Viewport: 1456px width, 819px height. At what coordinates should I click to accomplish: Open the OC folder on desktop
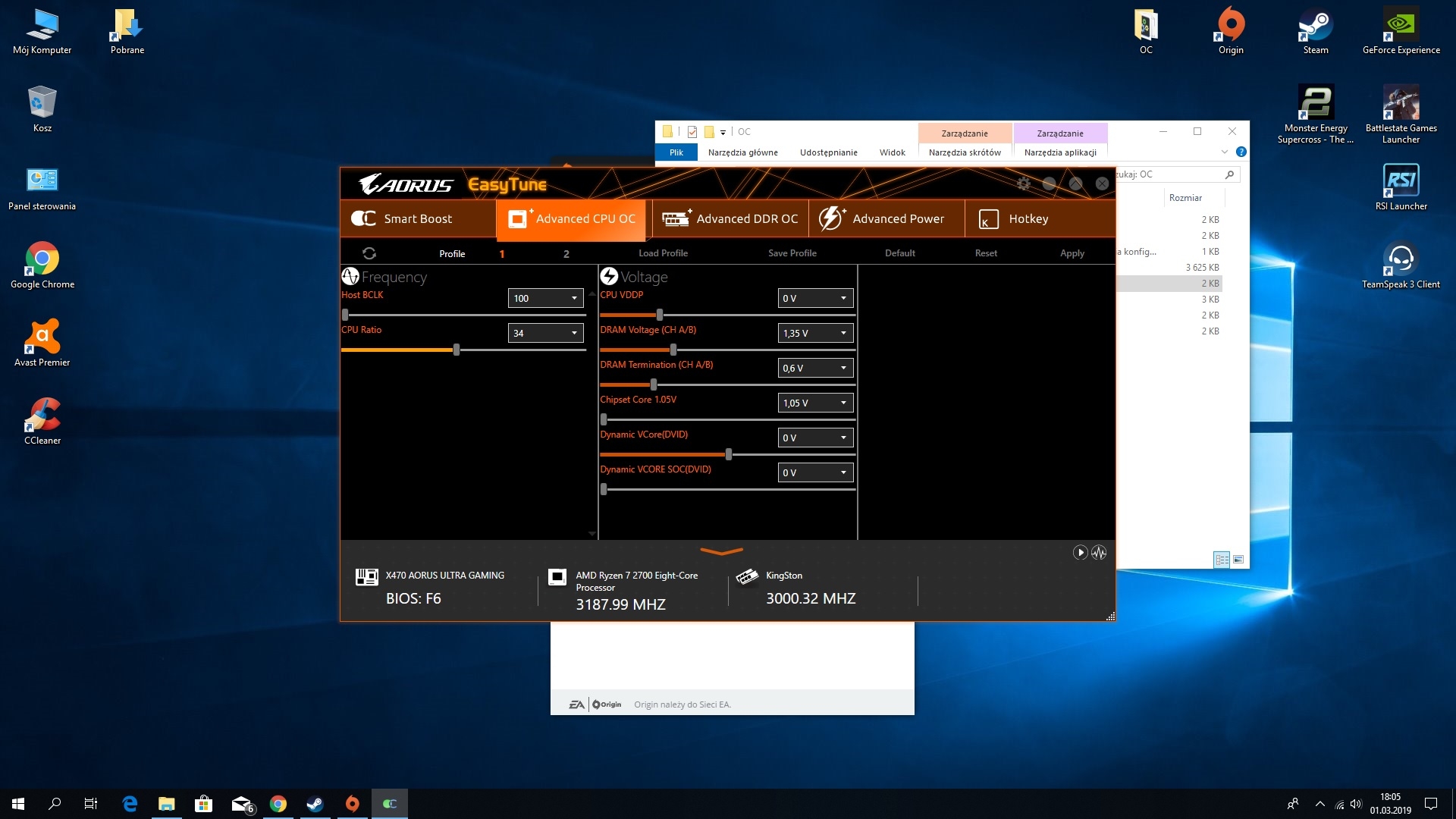(x=1146, y=33)
